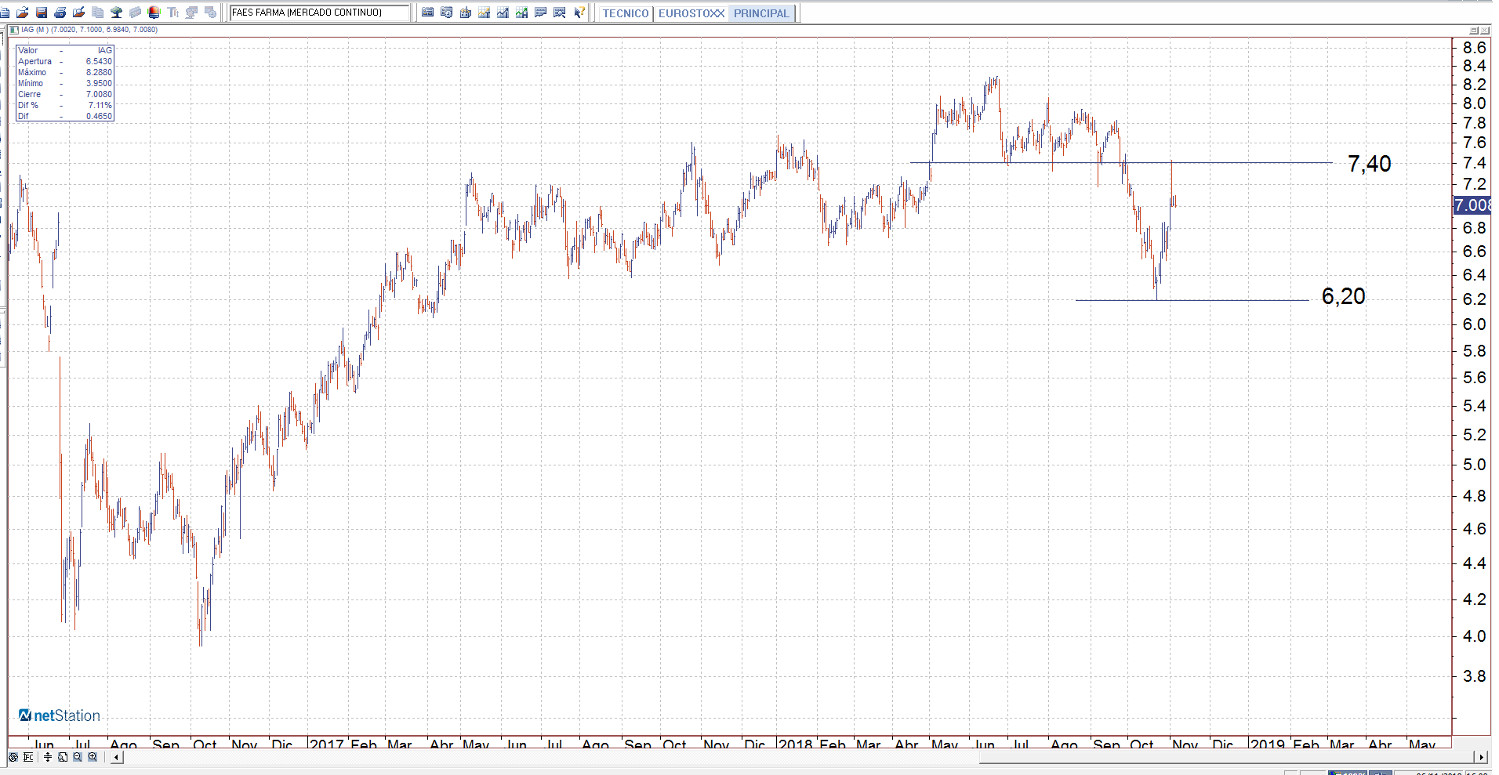Viewport: 1499px width, 775px height.
Task: Click the 7,40 resistance level label
Action: pos(1369,164)
